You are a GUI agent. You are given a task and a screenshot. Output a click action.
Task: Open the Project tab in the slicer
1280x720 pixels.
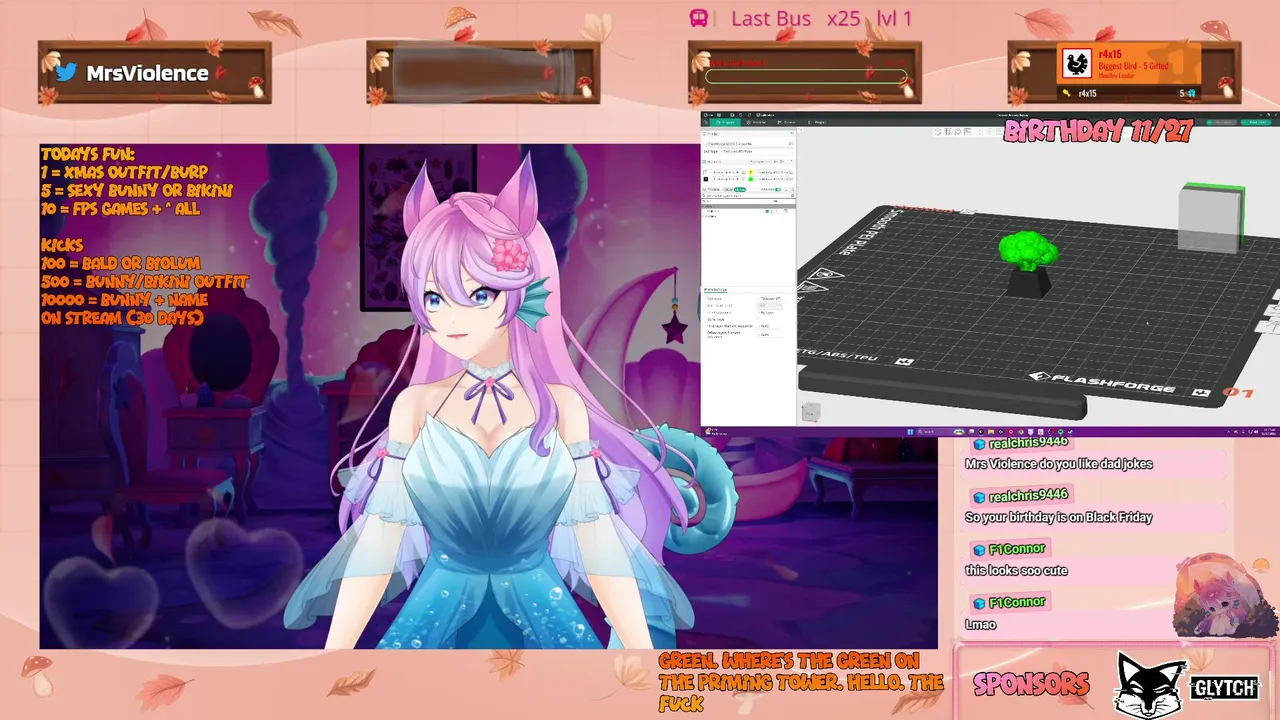tap(816, 123)
